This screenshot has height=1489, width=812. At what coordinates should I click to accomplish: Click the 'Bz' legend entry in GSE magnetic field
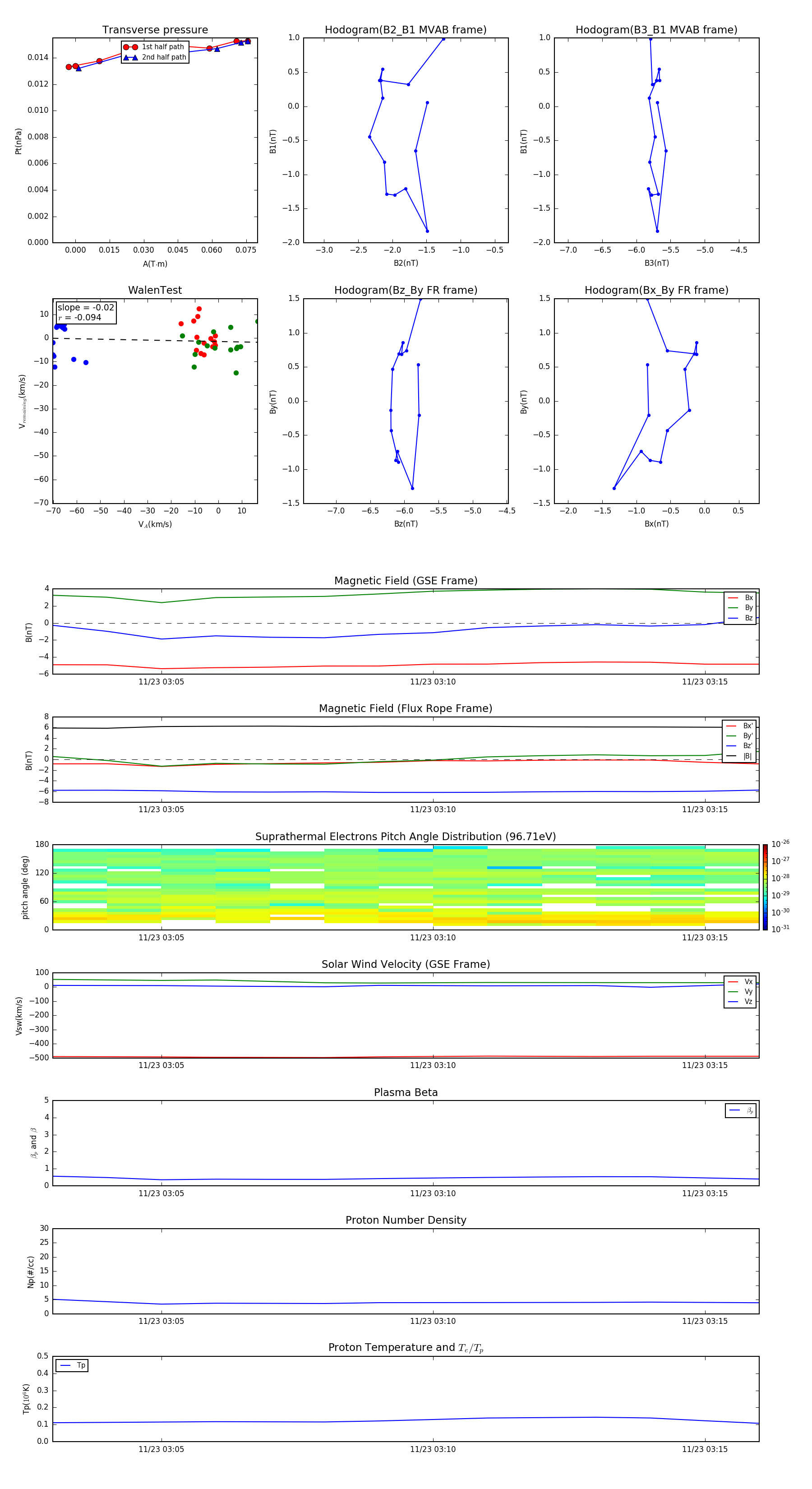[x=740, y=618]
